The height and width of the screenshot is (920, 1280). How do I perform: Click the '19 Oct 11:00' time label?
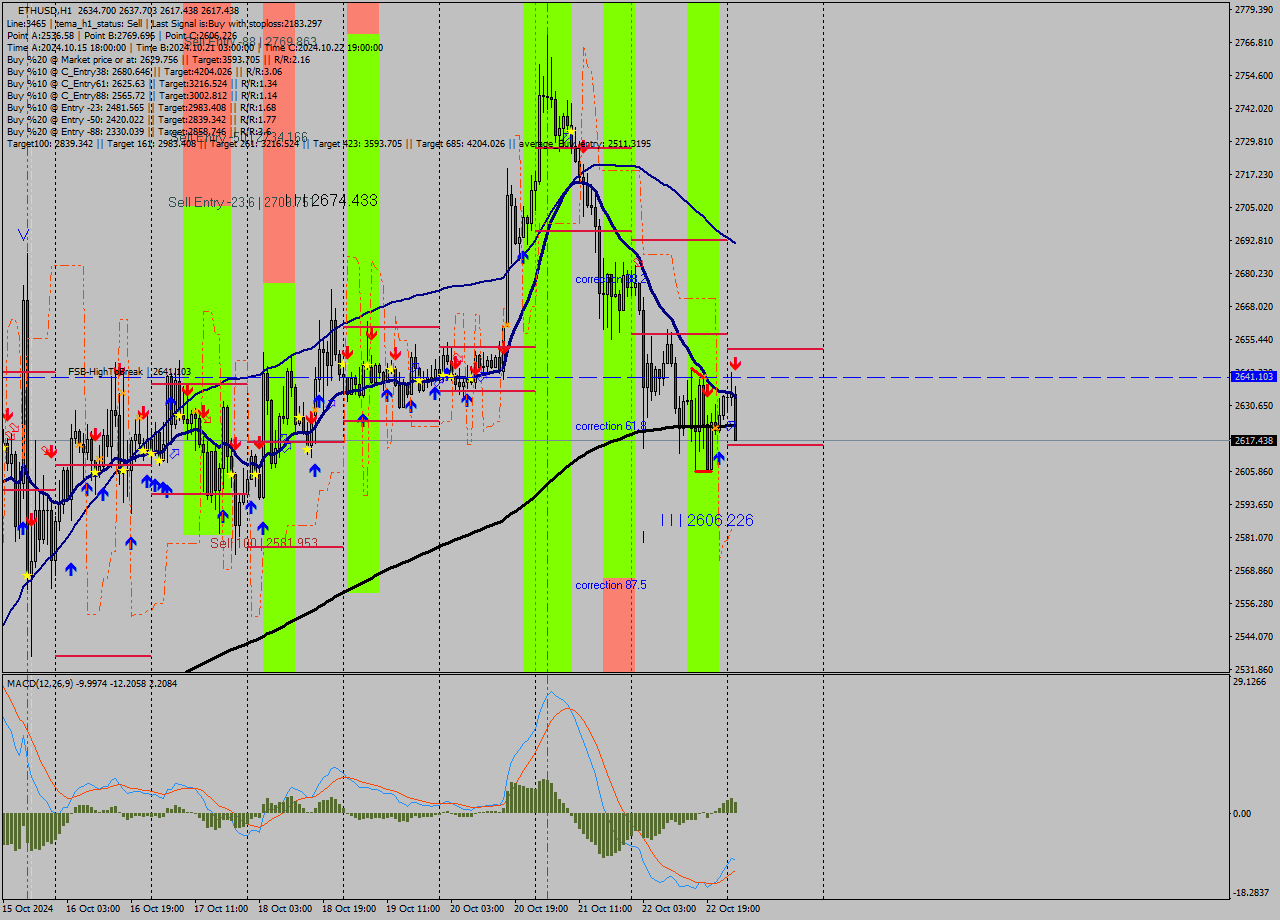pos(413,909)
